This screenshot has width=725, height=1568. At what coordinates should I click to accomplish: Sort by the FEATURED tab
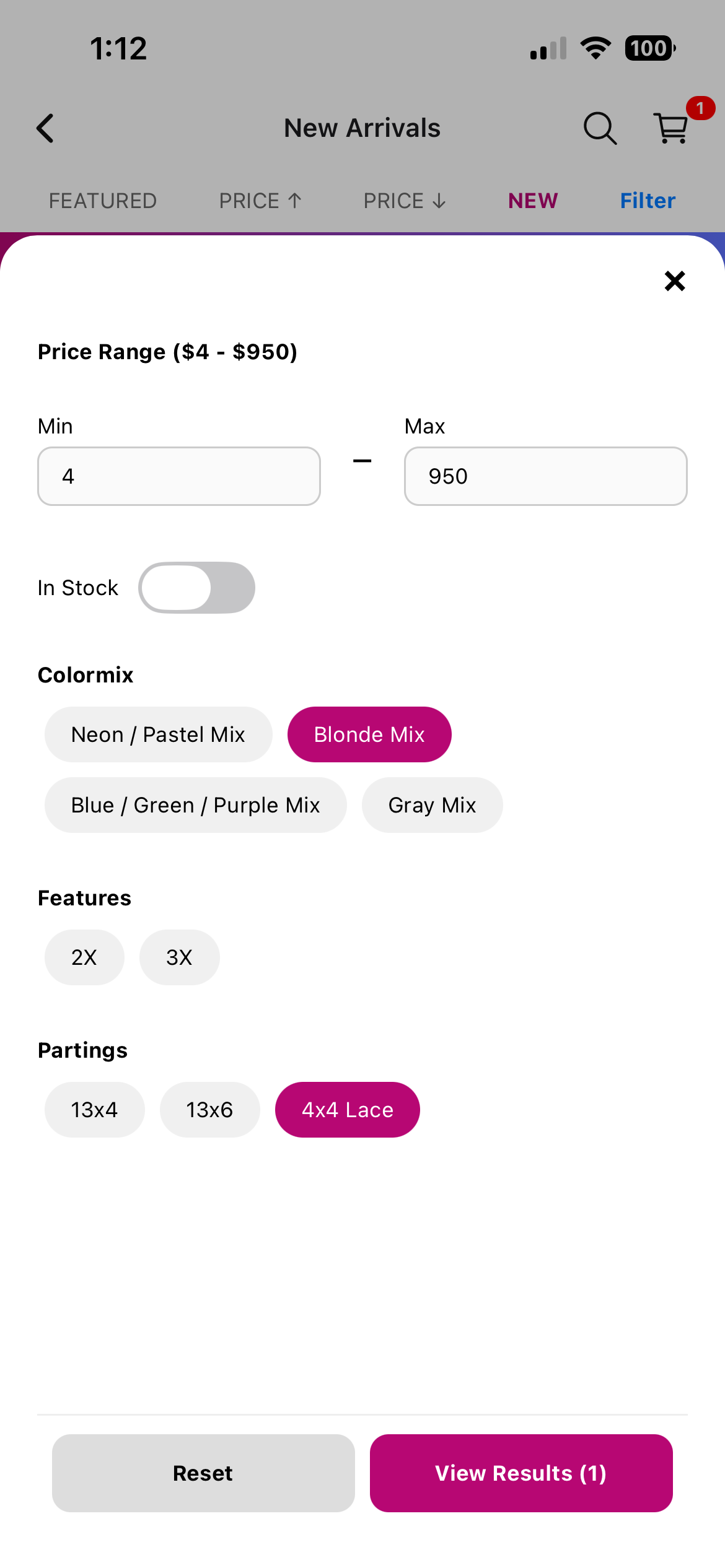103,201
